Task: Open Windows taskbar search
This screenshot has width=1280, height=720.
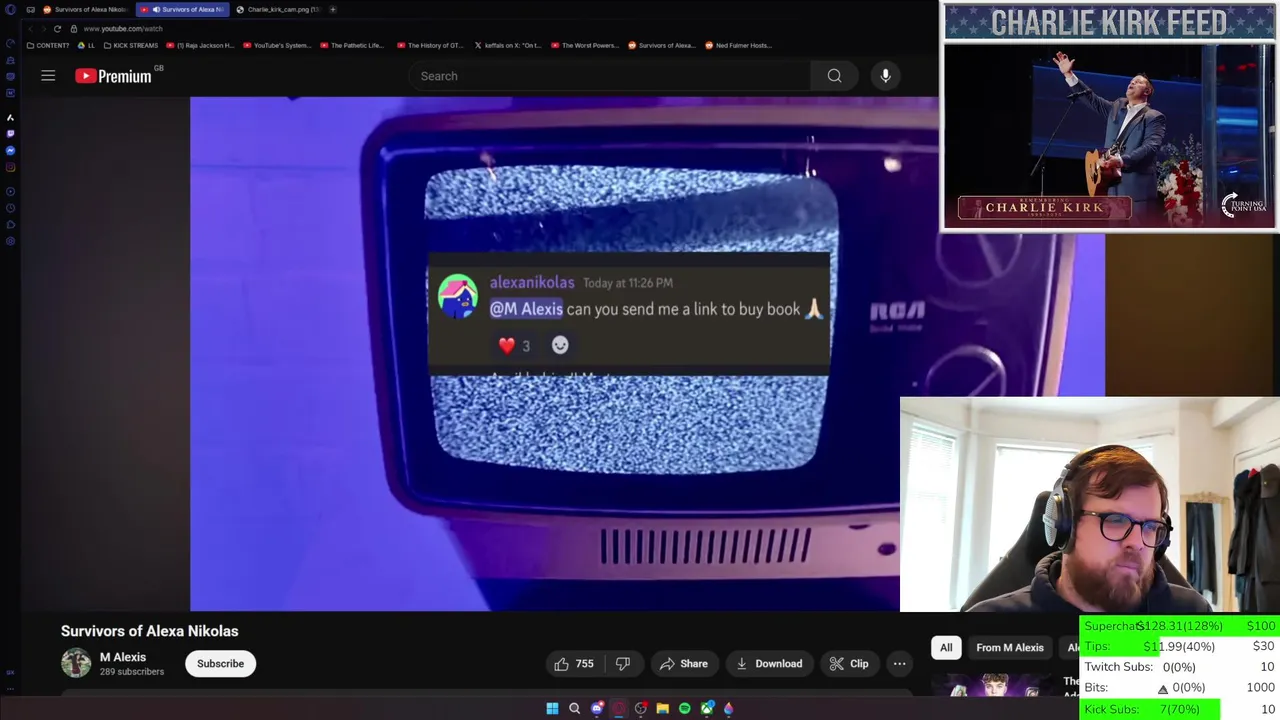Action: 574,708
